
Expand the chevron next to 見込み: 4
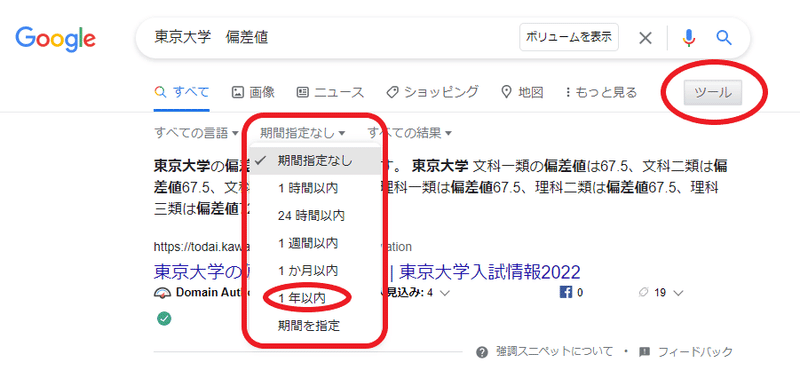(444, 293)
